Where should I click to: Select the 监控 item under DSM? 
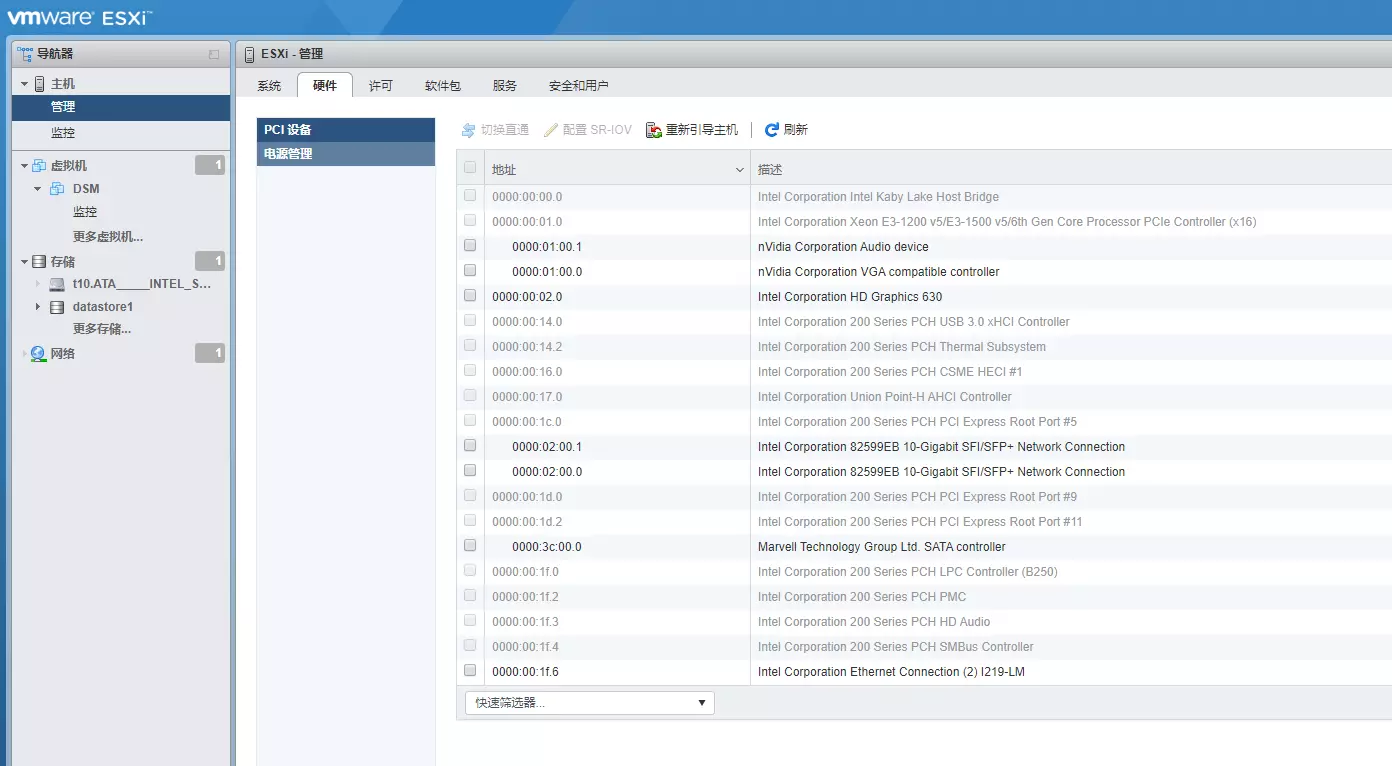(x=85, y=211)
